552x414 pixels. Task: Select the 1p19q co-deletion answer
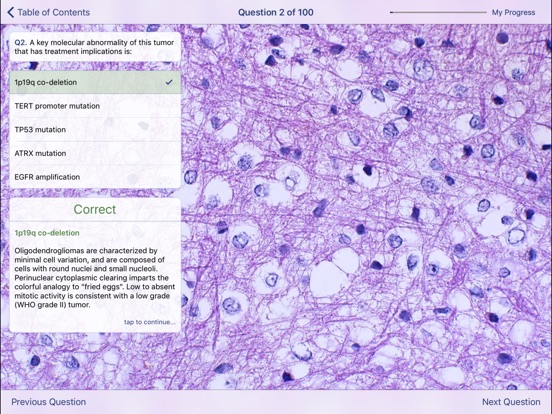click(x=95, y=82)
